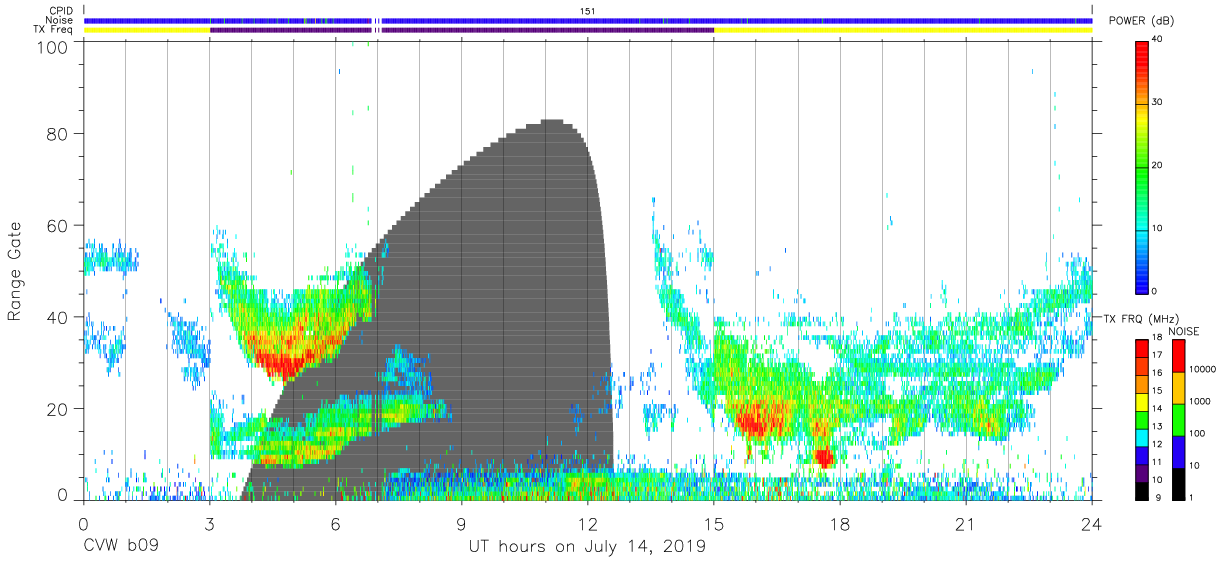Select the POWER (dB) legend title
Screen dimensions: 1228x567
1141,21
